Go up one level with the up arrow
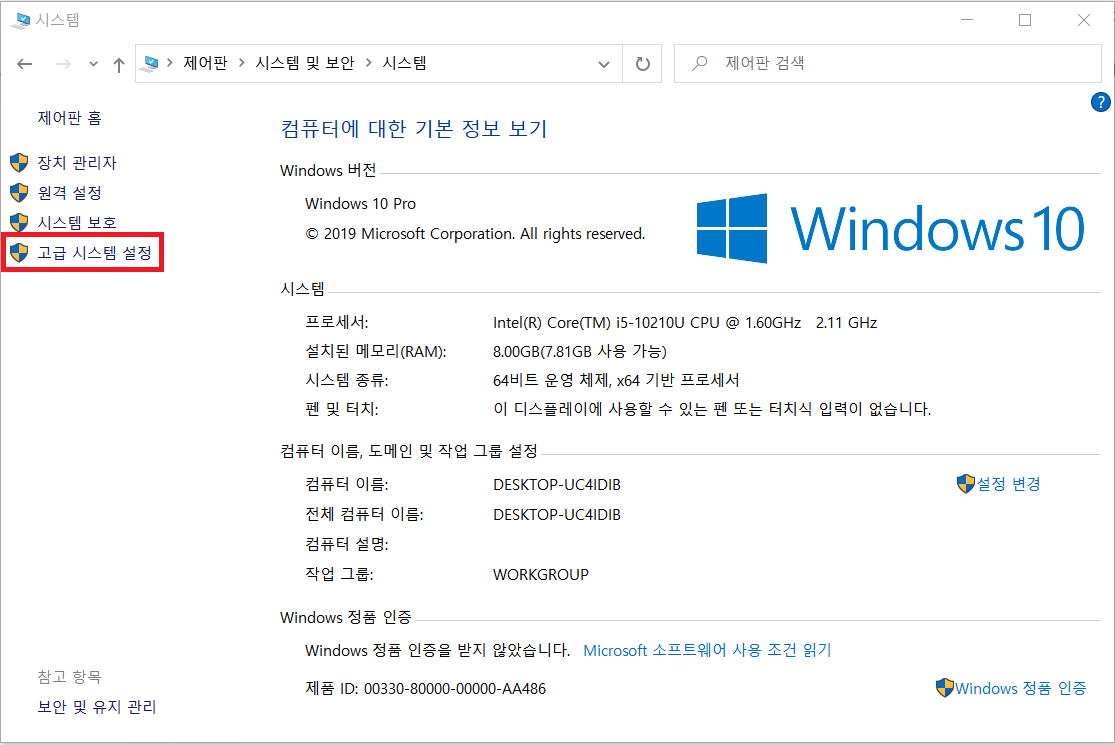The width and height of the screenshot is (1115, 745). point(119,65)
